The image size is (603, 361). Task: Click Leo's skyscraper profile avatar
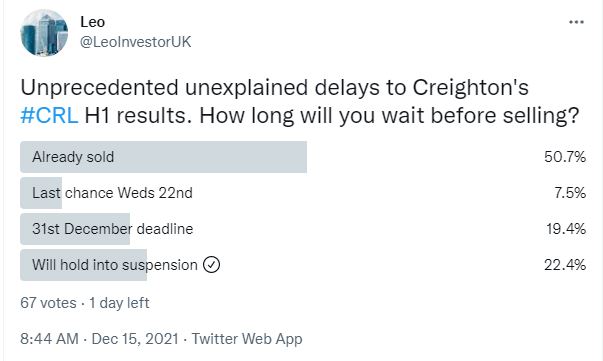(44, 33)
